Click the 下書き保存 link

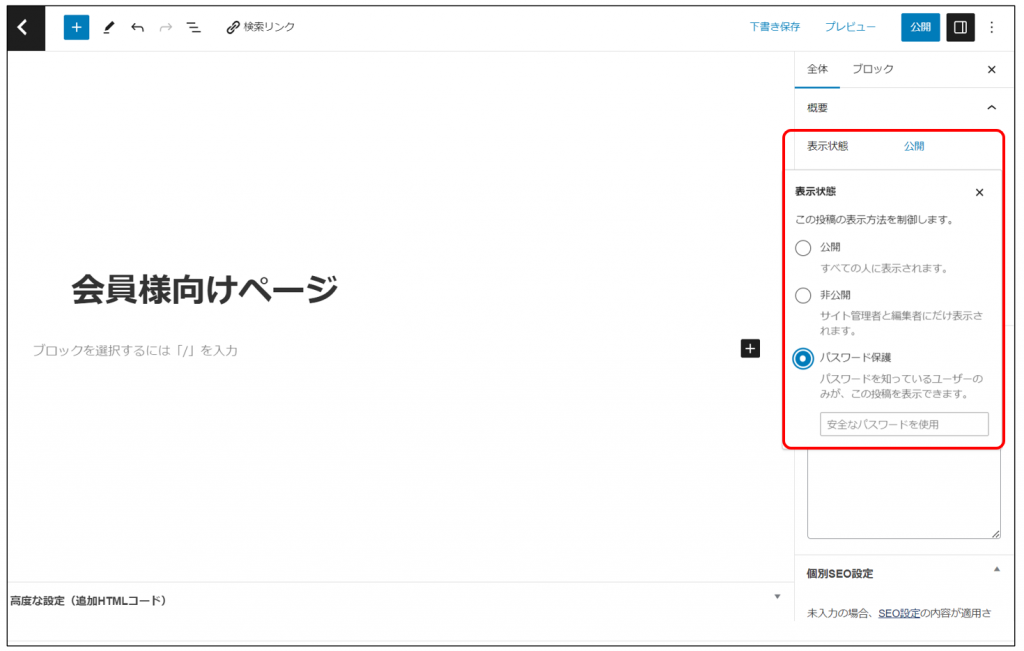[x=774, y=28]
